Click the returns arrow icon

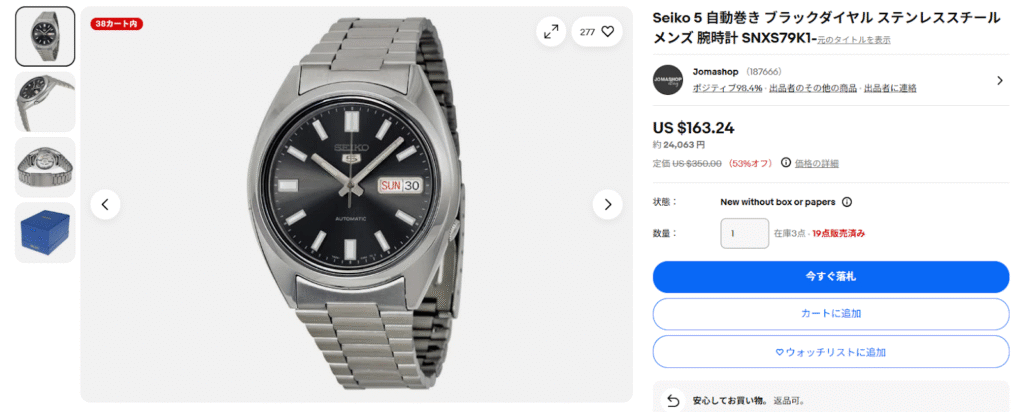pyautogui.click(x=673, y=400)
